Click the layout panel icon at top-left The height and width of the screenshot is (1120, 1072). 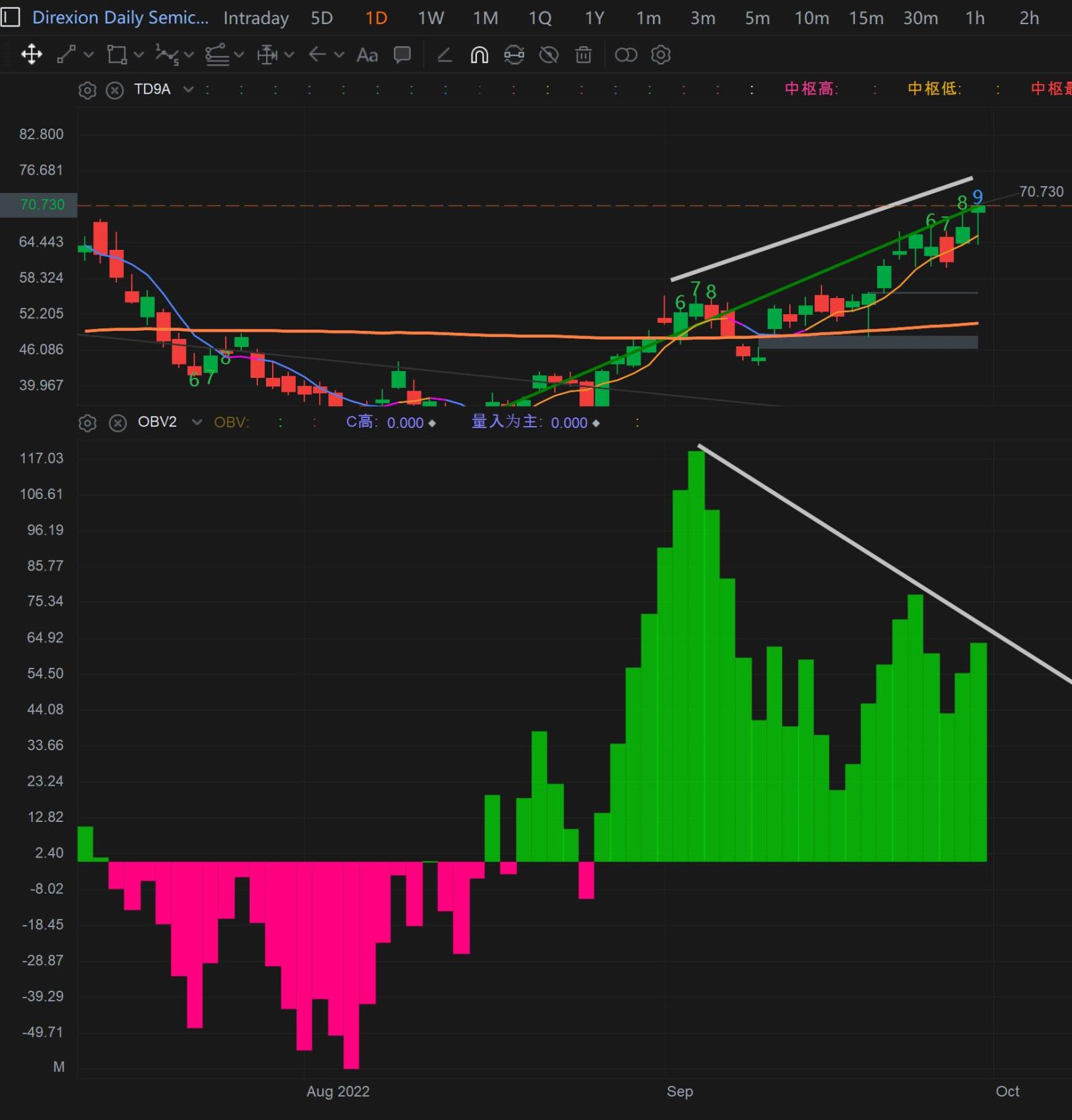pos(10,17)
